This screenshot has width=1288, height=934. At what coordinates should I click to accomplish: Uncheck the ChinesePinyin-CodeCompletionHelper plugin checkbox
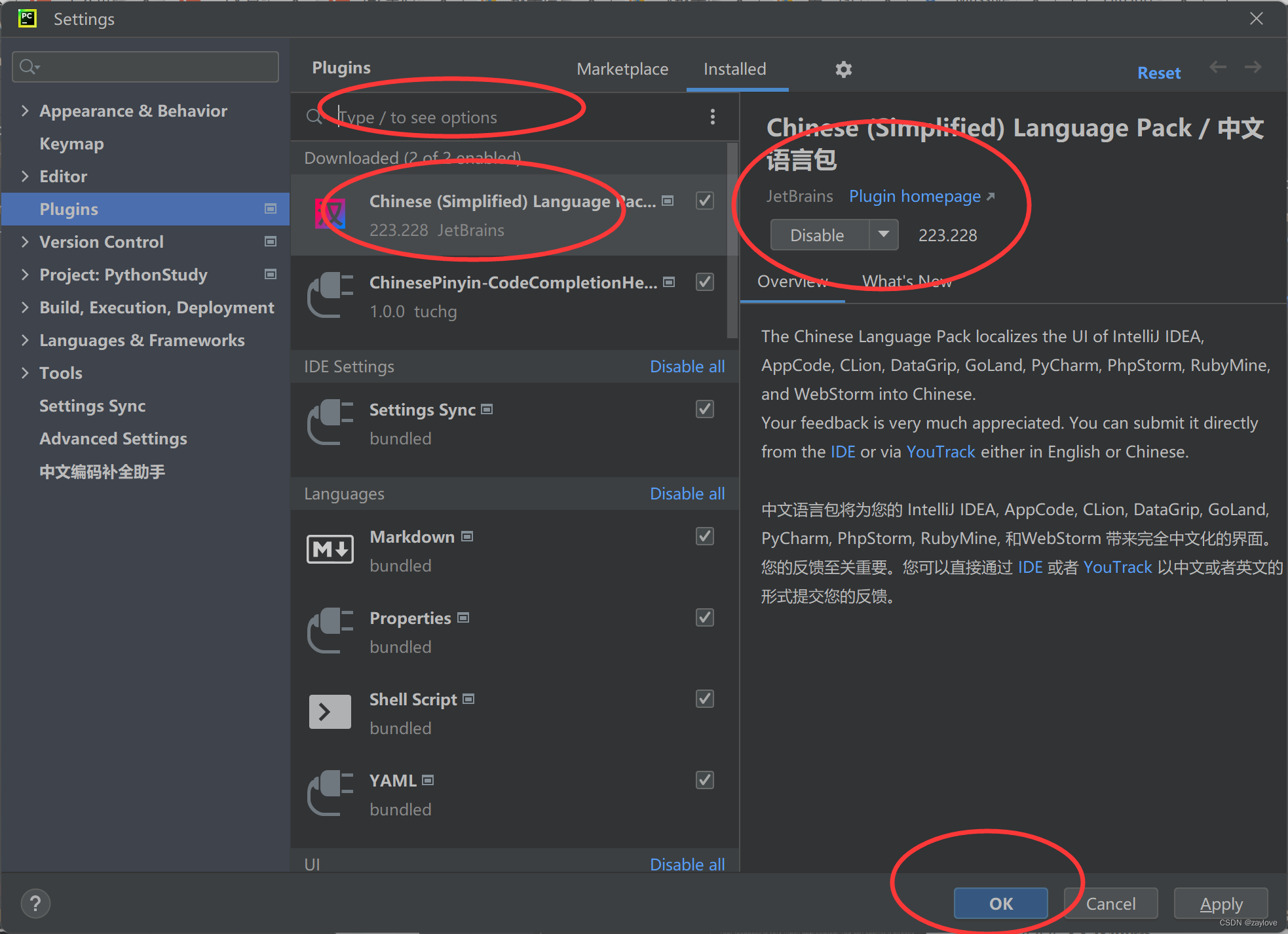click(704, 282)
